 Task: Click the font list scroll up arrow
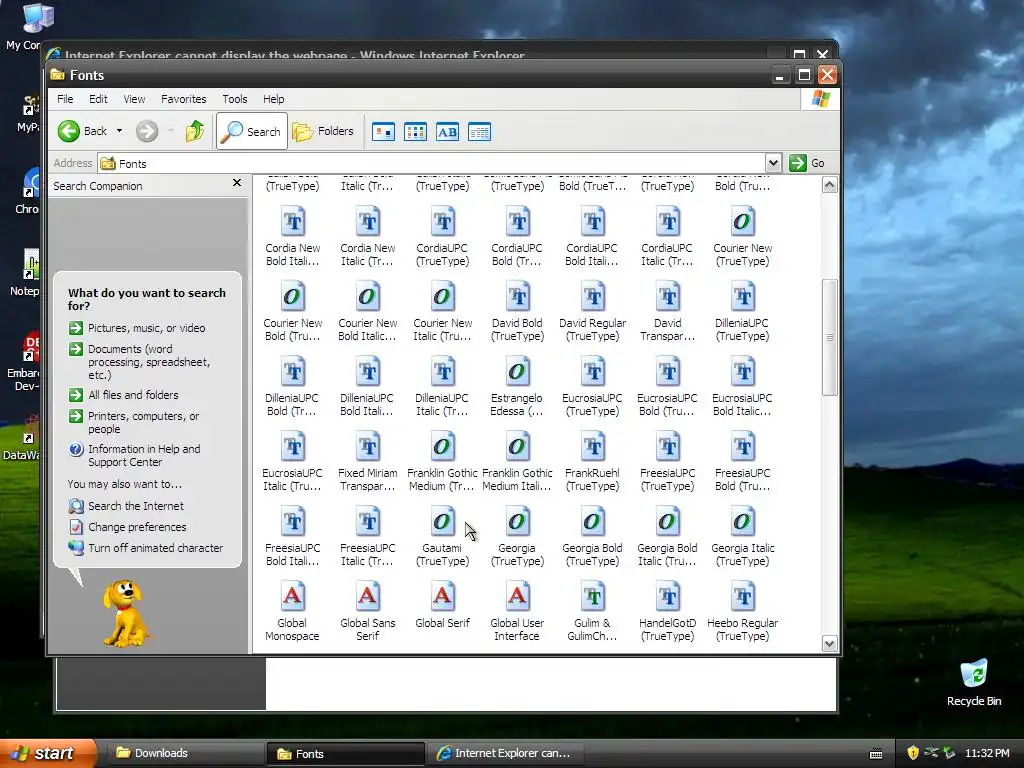coord(829,185)
